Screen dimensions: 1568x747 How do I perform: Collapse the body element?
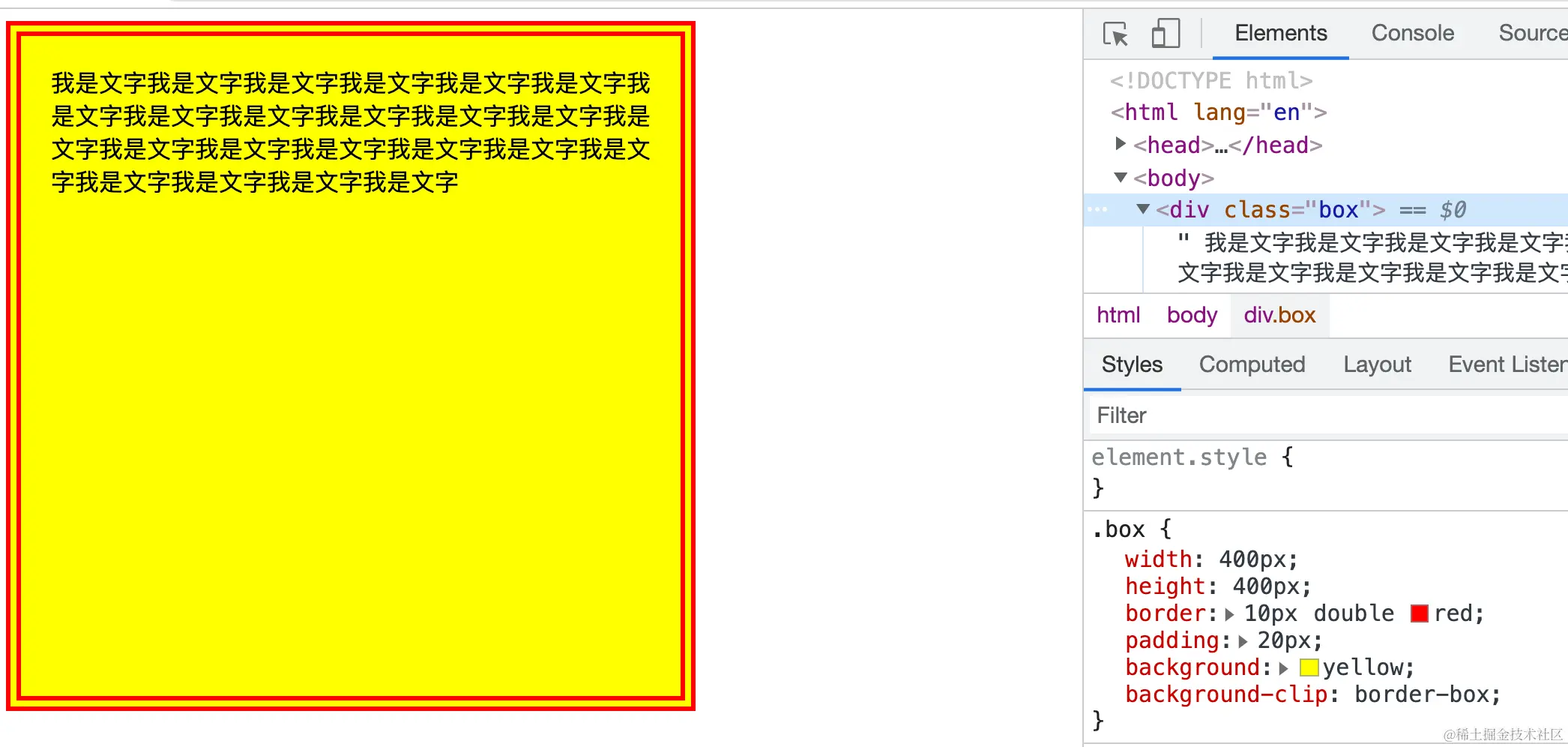coord(1120,177)
